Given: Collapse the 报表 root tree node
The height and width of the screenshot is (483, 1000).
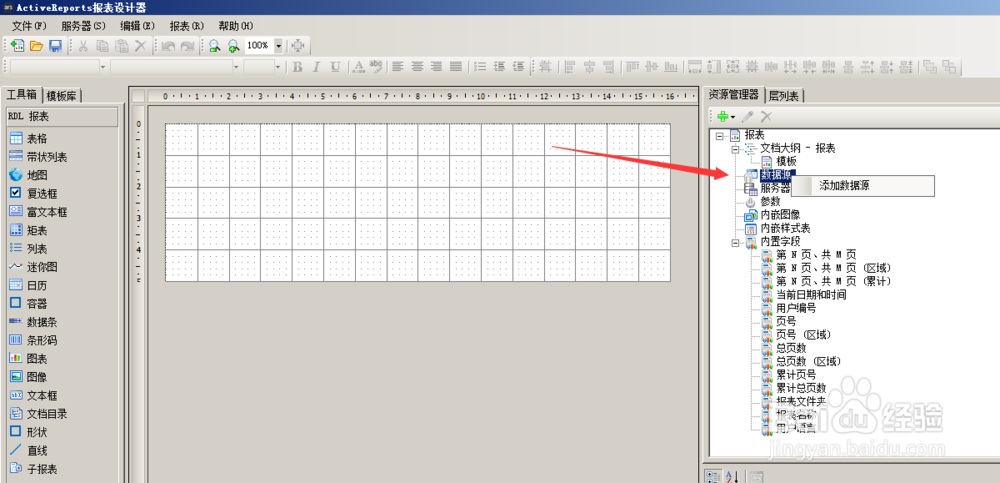Looking at the screenshot, I should [x=719, y=135].
